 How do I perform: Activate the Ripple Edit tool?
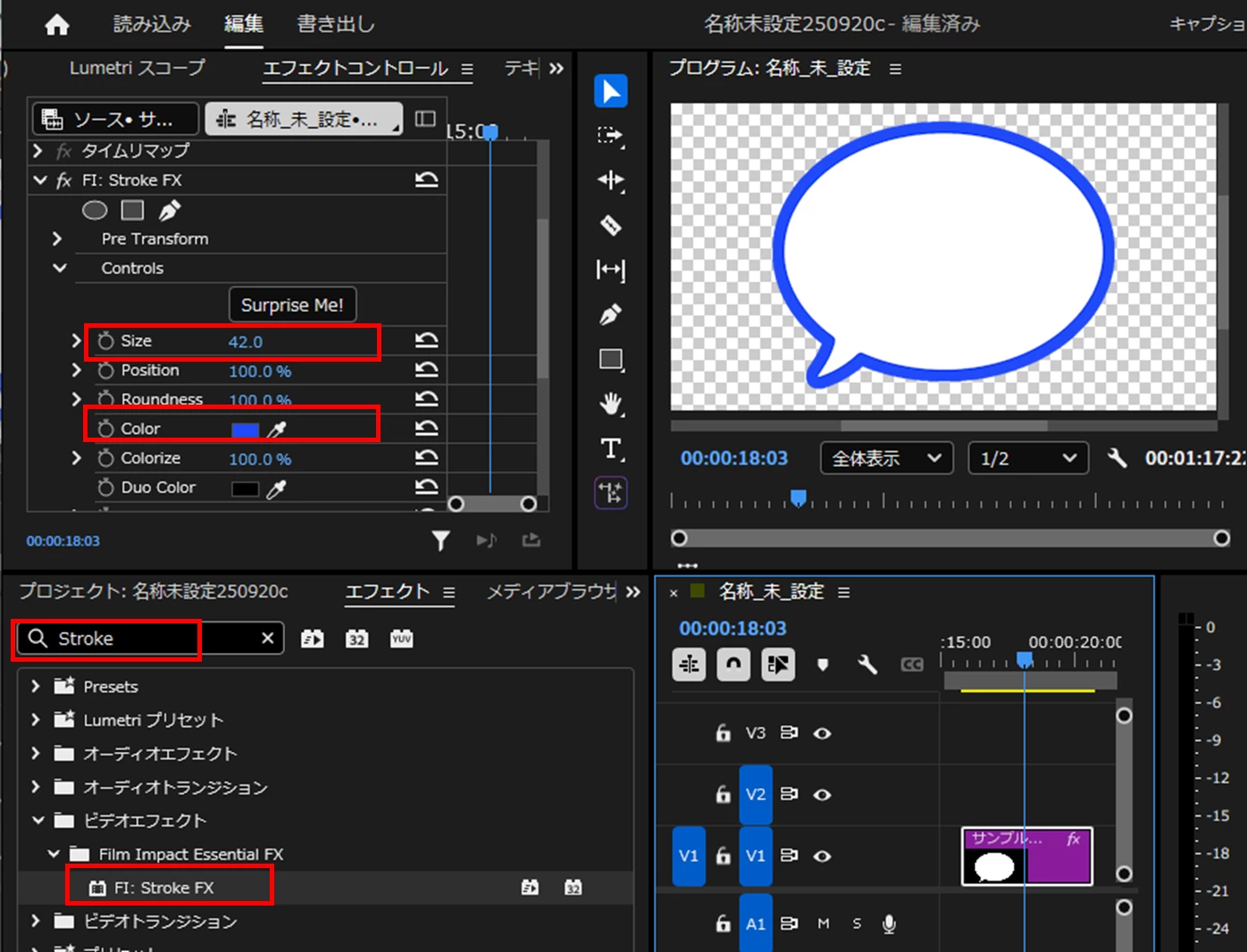coord(611,180)
